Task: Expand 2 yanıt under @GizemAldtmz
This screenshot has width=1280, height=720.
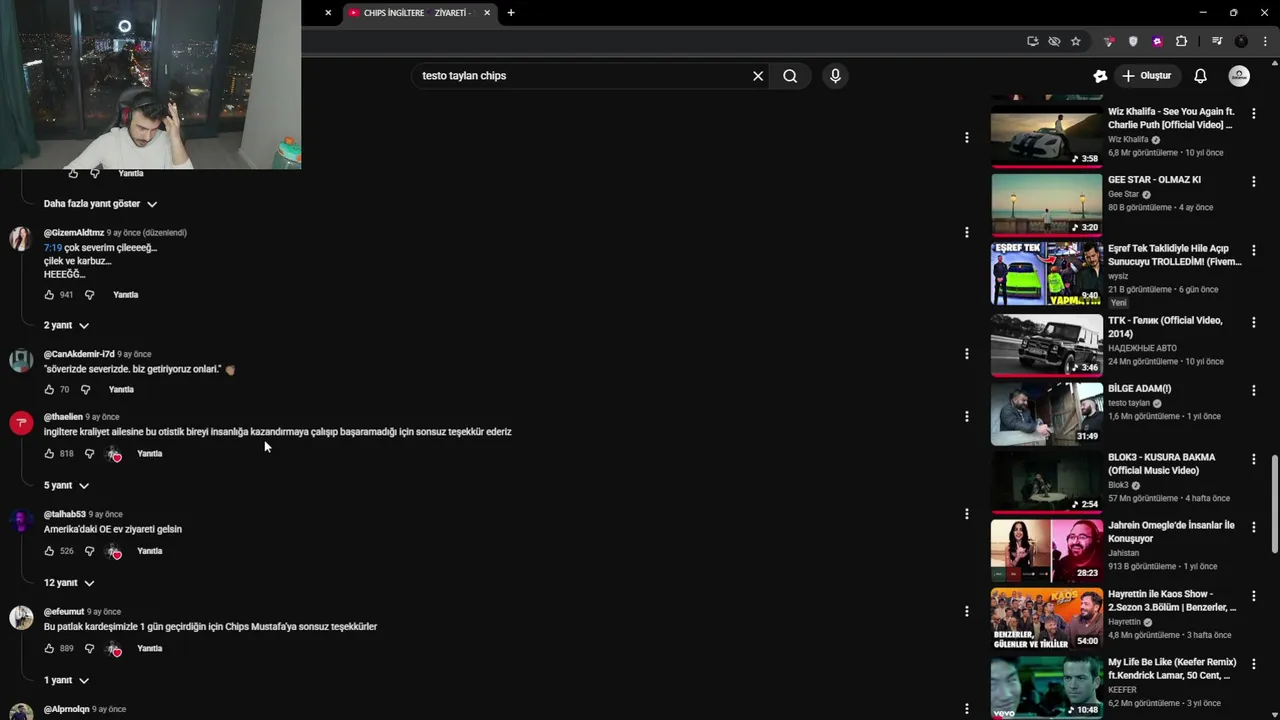Action: 66,326
